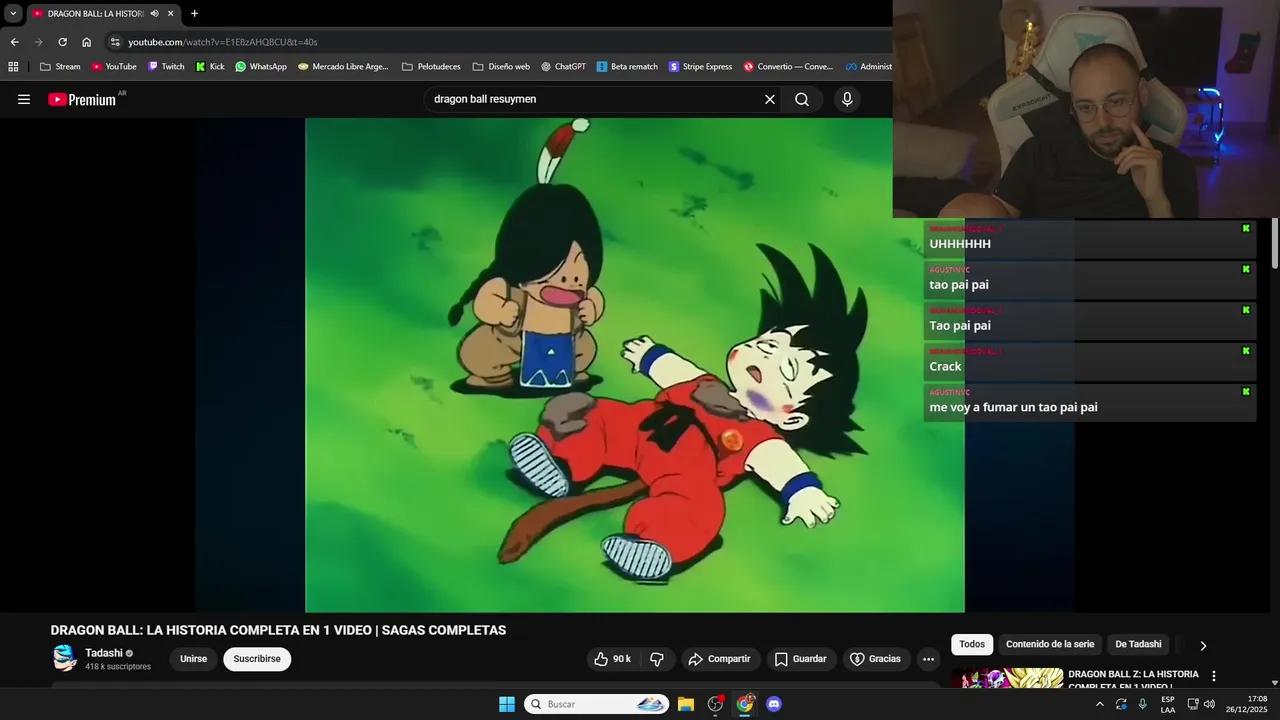1280x720 pixels.
Task: Open the Tadashi channel name link
Action: tap(104, 653)
